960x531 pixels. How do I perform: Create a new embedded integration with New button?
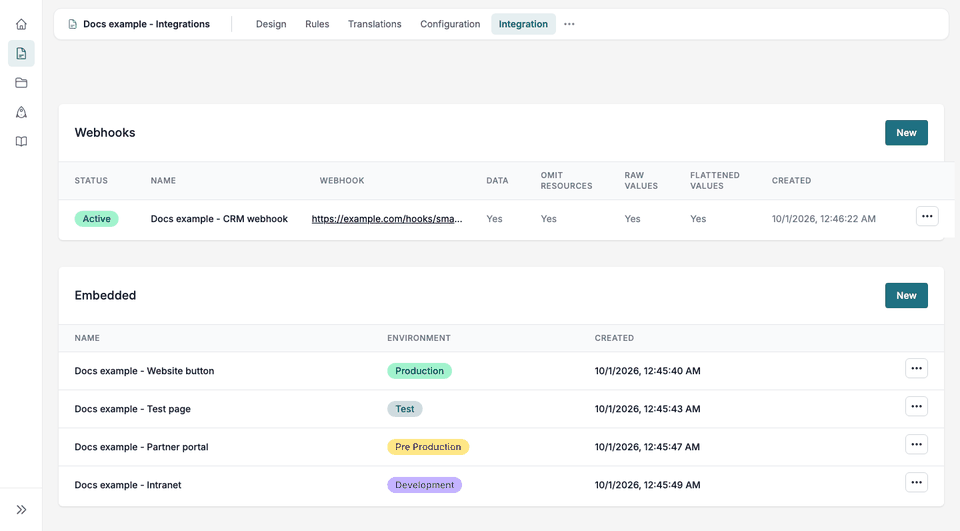[x=906, y=296]
